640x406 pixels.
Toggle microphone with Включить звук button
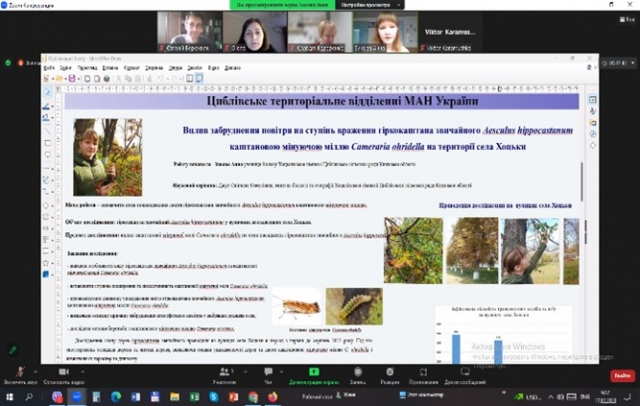pos(20,375)
